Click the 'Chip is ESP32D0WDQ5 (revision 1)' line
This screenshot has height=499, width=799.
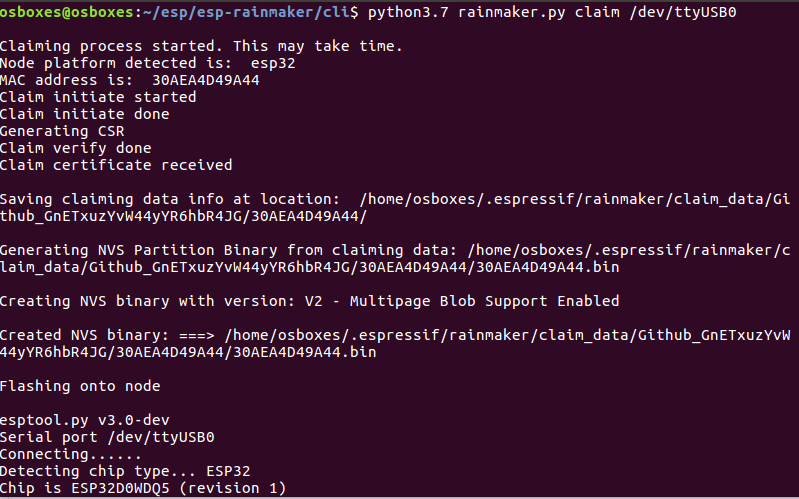143,488
